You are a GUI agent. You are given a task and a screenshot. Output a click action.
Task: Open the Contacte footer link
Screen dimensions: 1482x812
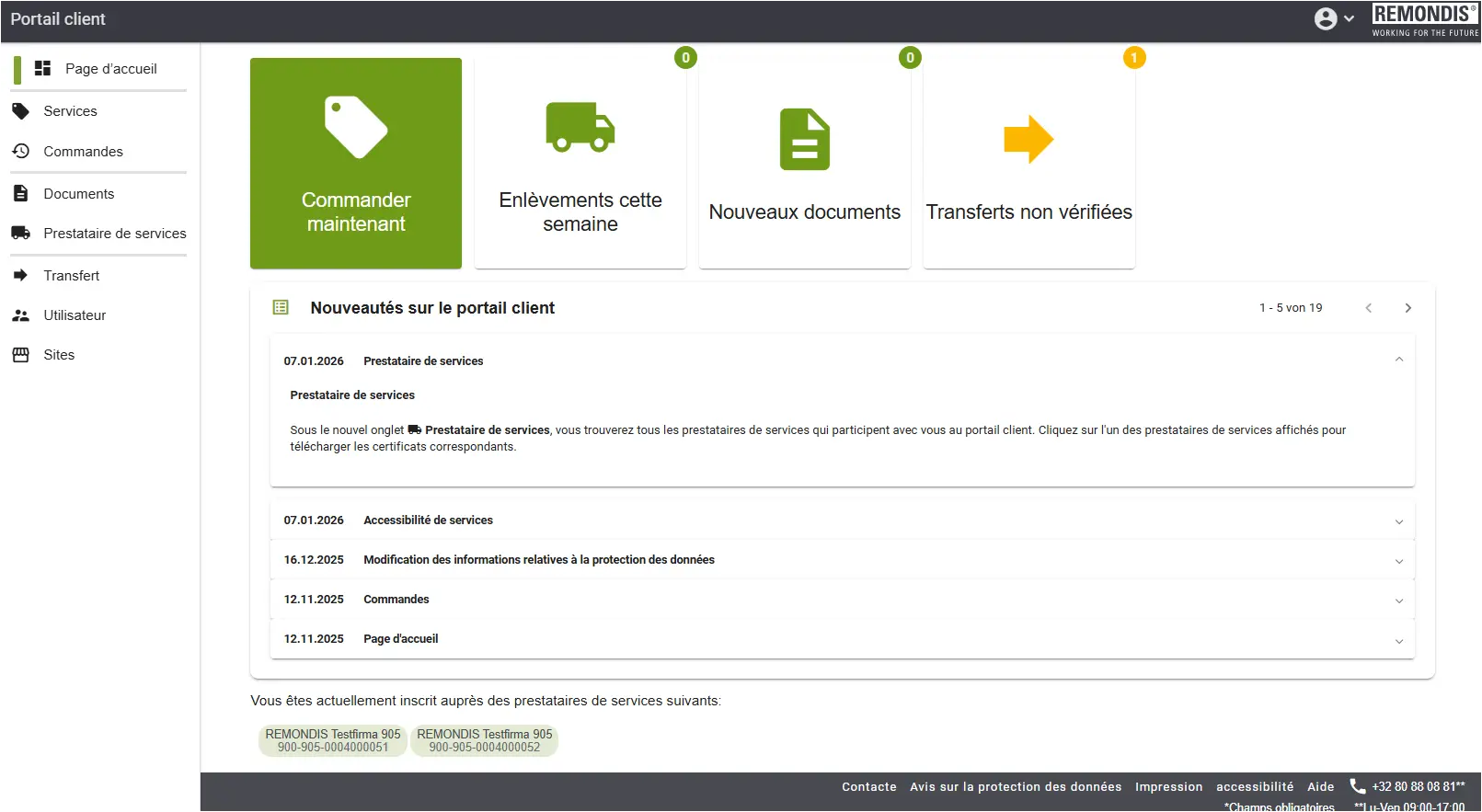click(868, 787)
